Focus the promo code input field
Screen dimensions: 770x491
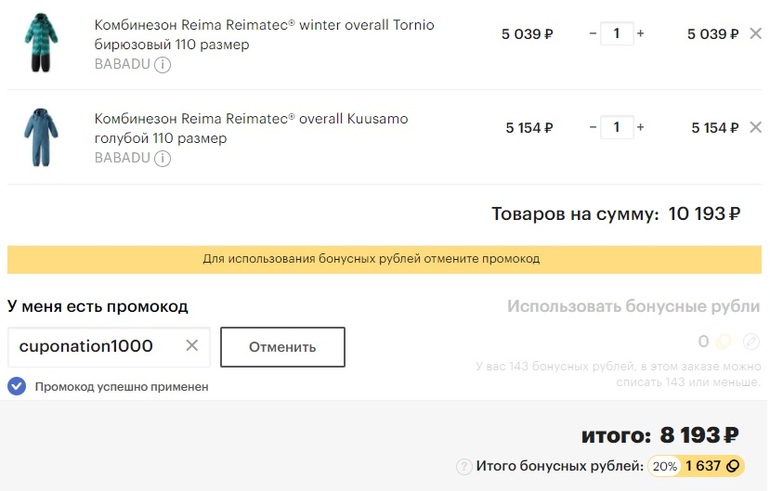click(109, 347)
